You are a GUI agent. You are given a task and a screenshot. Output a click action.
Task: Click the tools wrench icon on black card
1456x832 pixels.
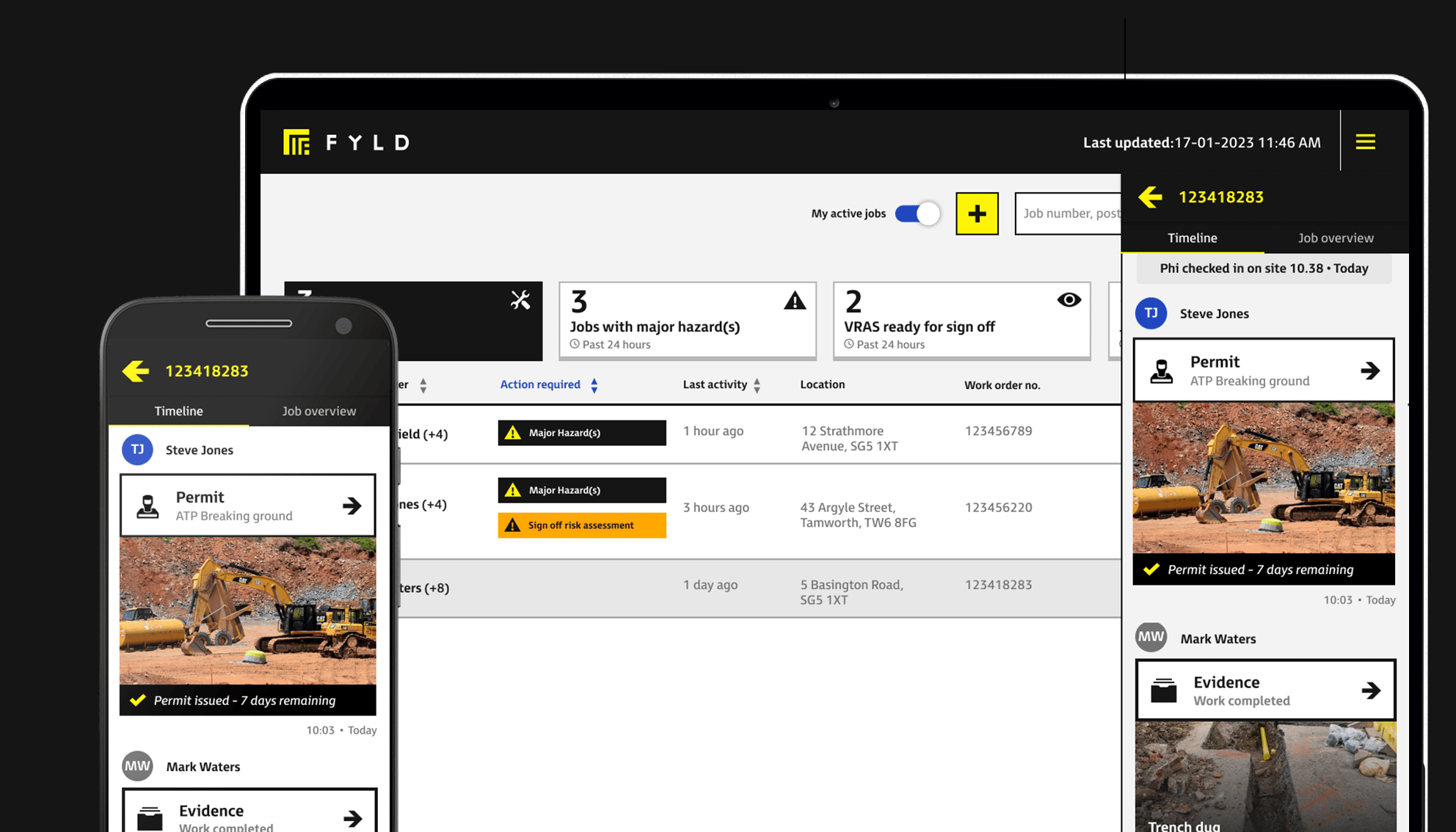520,300
